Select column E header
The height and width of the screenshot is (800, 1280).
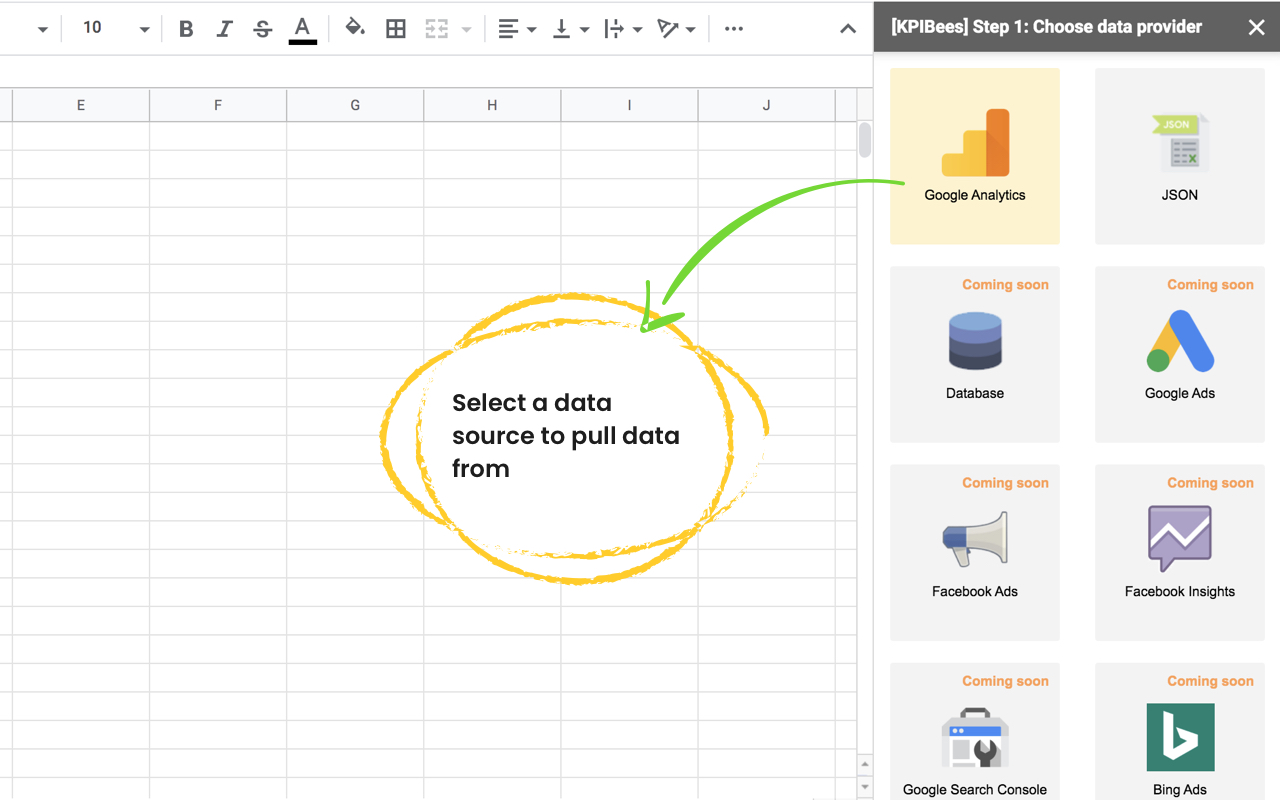point(81,105)
